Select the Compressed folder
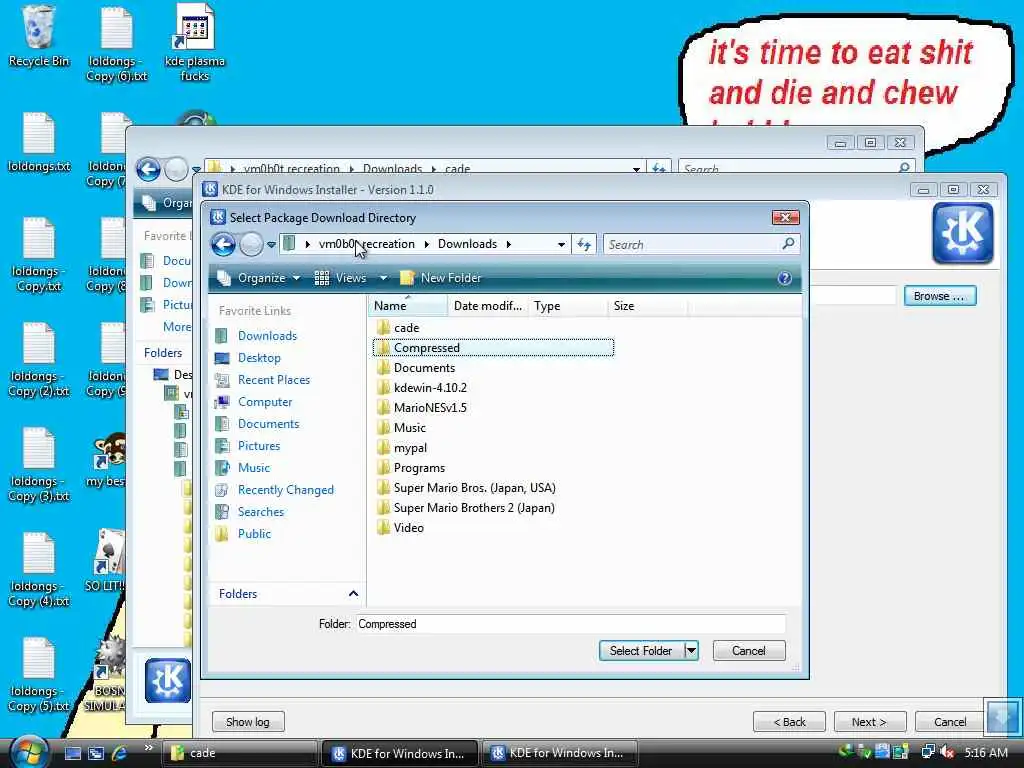 (x=493, y=348)
